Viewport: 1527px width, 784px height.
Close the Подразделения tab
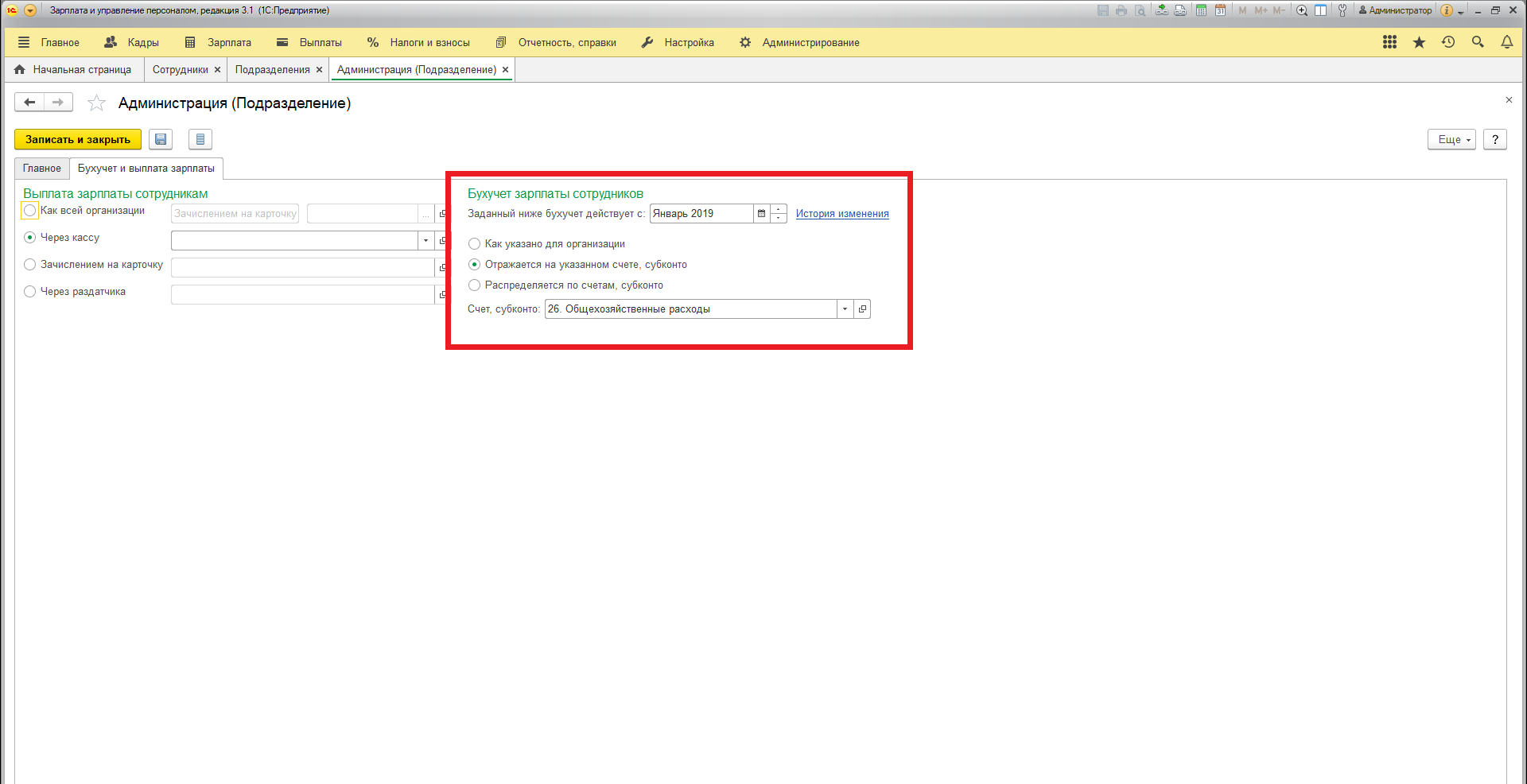pos(319,70)
